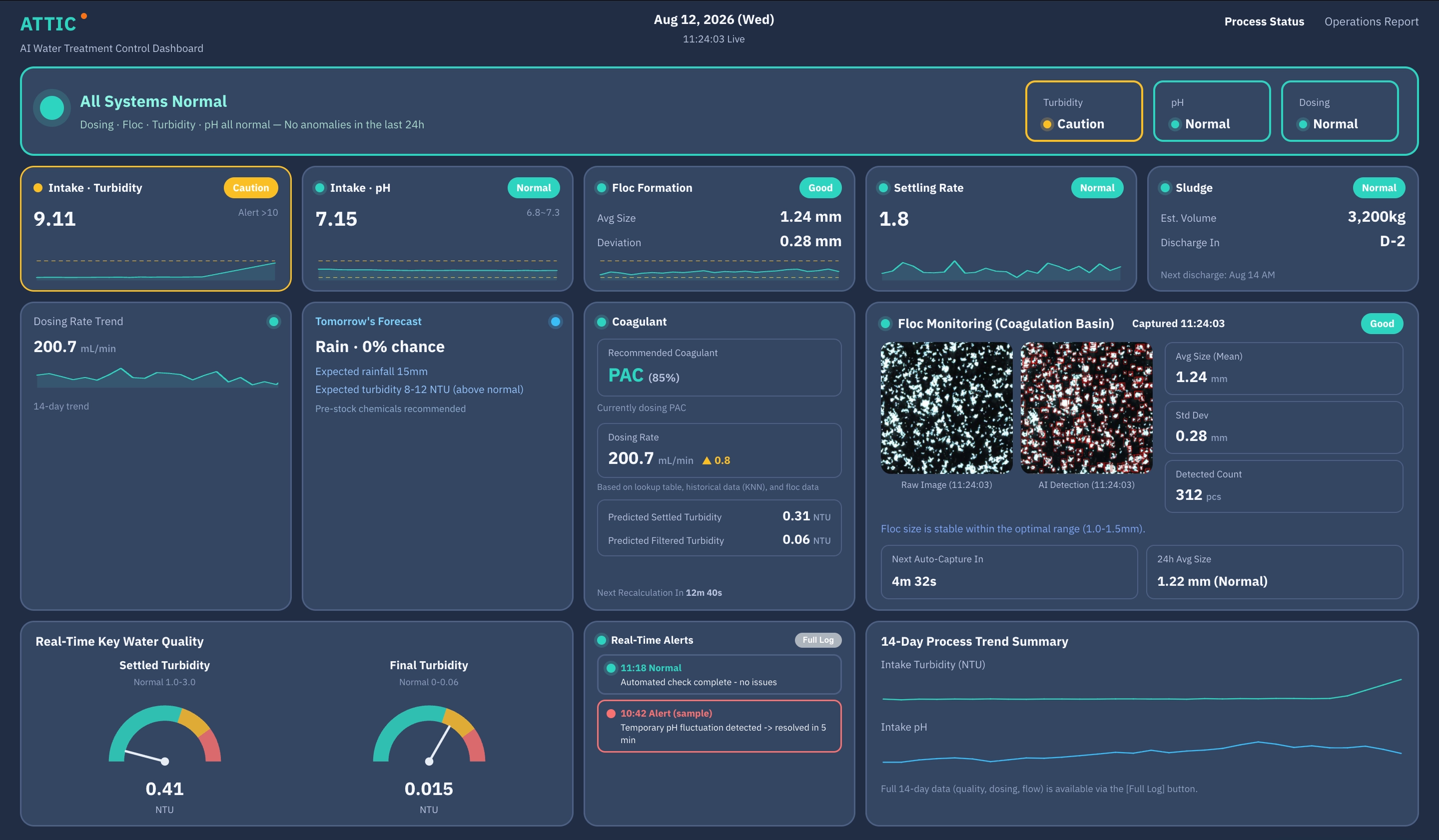Click the 'Pre-stock chemicals recommended' text
The height and width of the screenshot is (840, 1439).
[390, 409]
